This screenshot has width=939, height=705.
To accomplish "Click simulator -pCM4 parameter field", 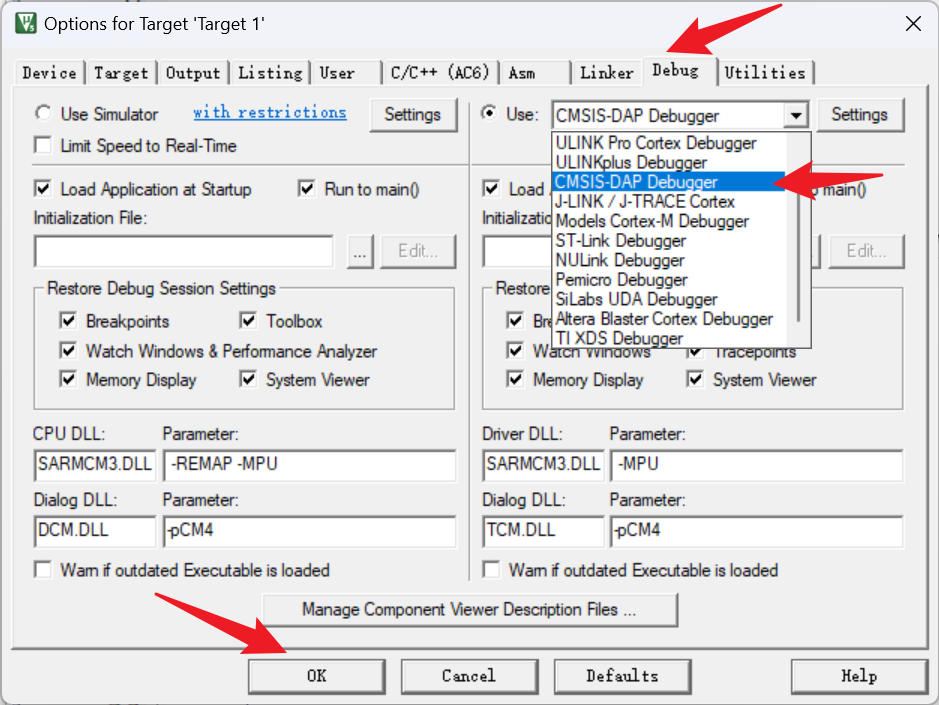I will (x=310, y=531).
